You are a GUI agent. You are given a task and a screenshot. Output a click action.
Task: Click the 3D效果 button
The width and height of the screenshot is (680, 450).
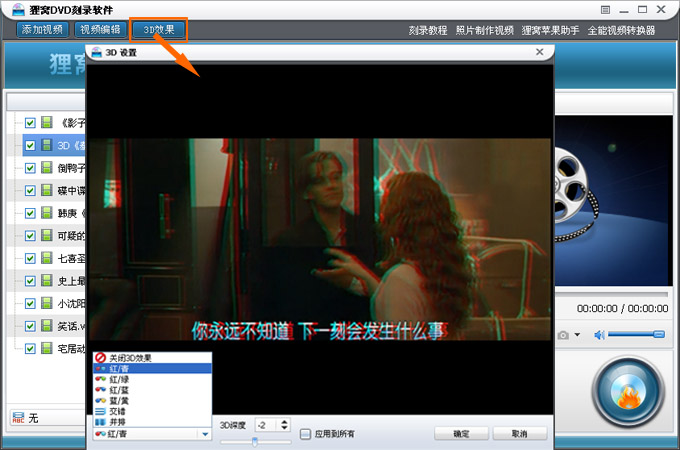159,29
